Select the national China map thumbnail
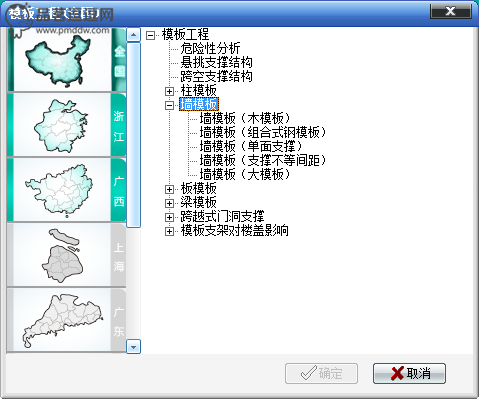Image resolution: width=479 pixels, height=399 pixels. click(x=67, y=60)
